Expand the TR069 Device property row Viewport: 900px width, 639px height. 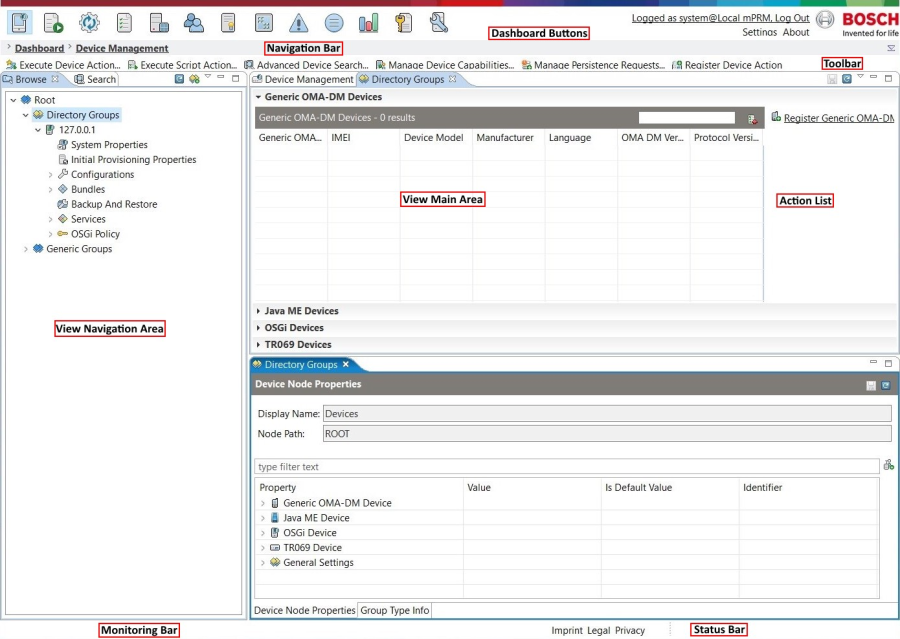pyautogui.click(x=263, y=548)
